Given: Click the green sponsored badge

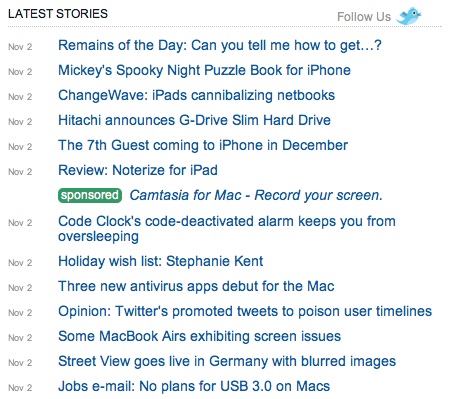Looking at the screenshot, I should coord(90,195).
